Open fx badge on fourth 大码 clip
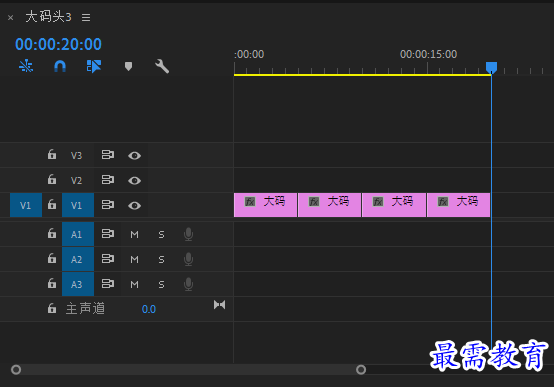Image resolution: width=554 pixels, height=387 pixels. [x=443, y=201]
